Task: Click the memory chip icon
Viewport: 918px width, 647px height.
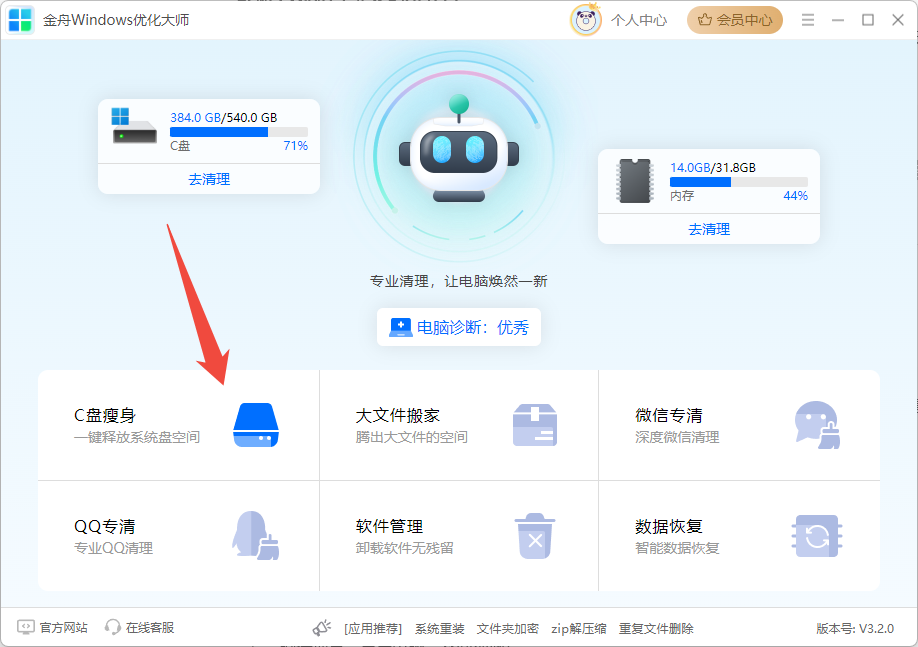Action: [635, 181]
